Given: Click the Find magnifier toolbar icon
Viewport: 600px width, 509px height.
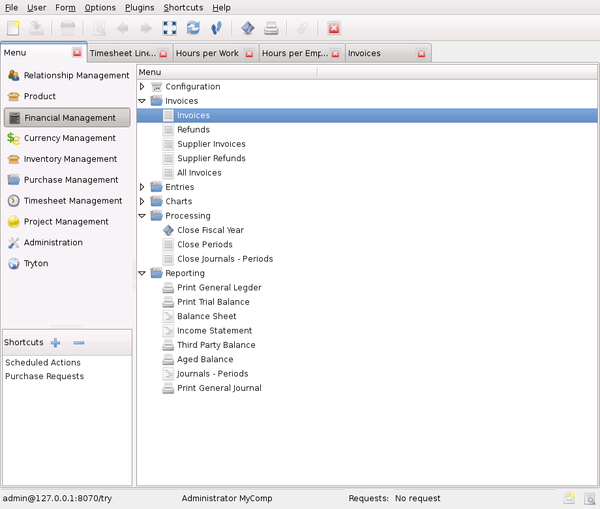Looking at the screenshot, I should [x=99, y=28].
